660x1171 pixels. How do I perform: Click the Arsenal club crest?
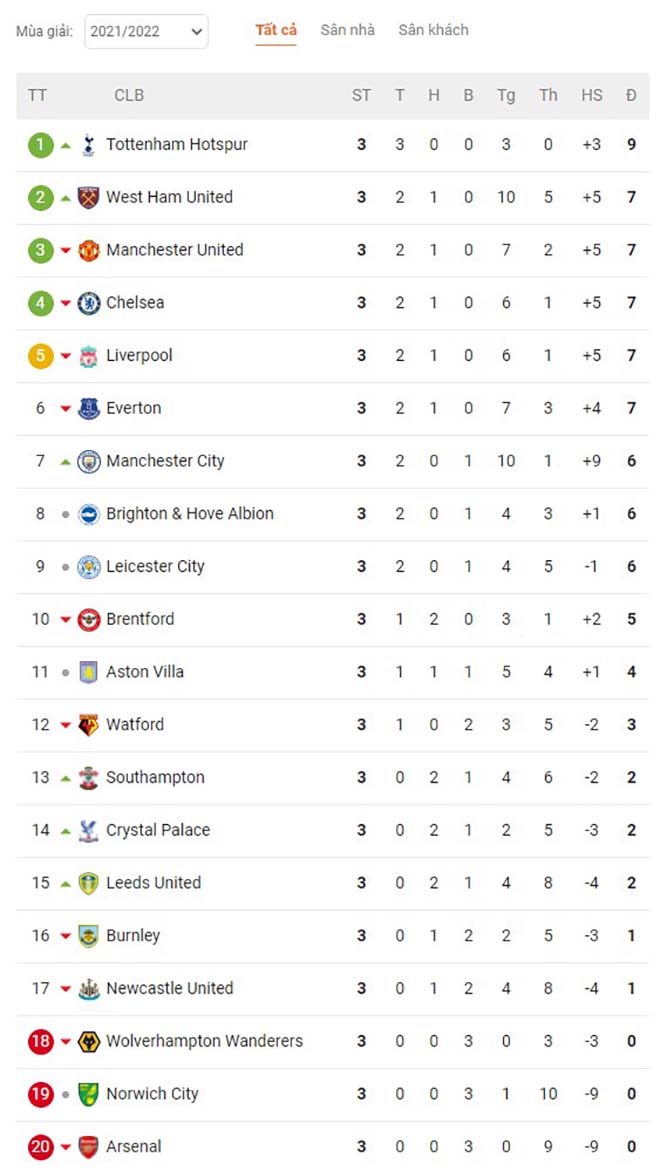click(89, 1147)
